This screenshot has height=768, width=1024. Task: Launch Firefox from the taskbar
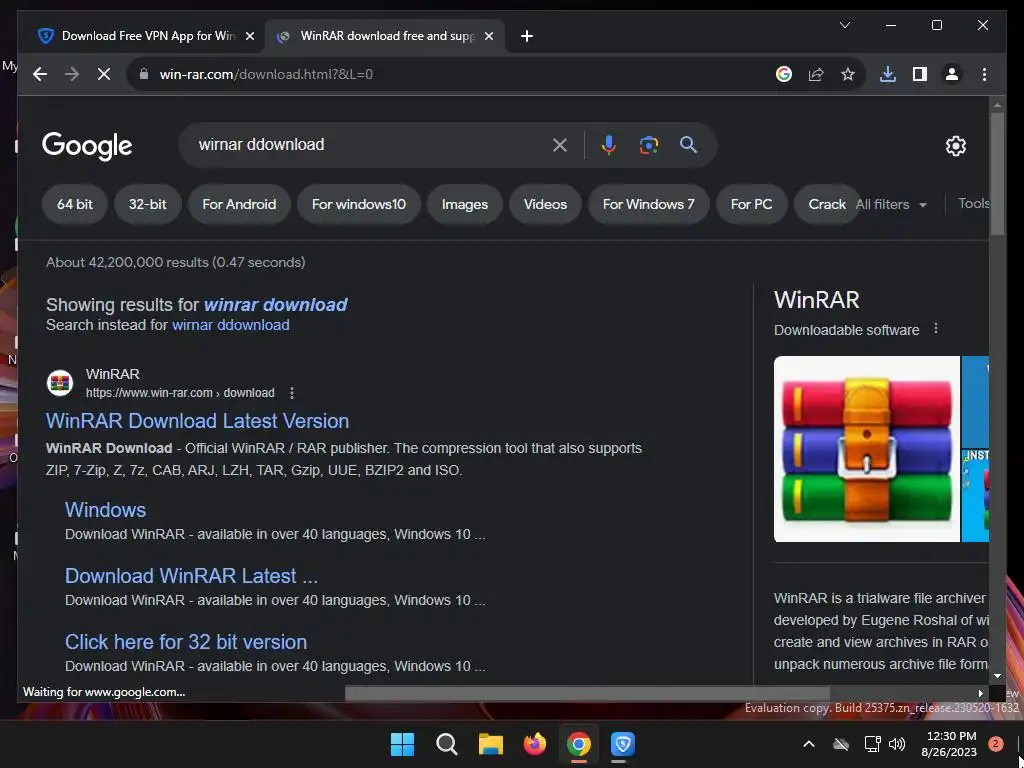coord(535,744)
